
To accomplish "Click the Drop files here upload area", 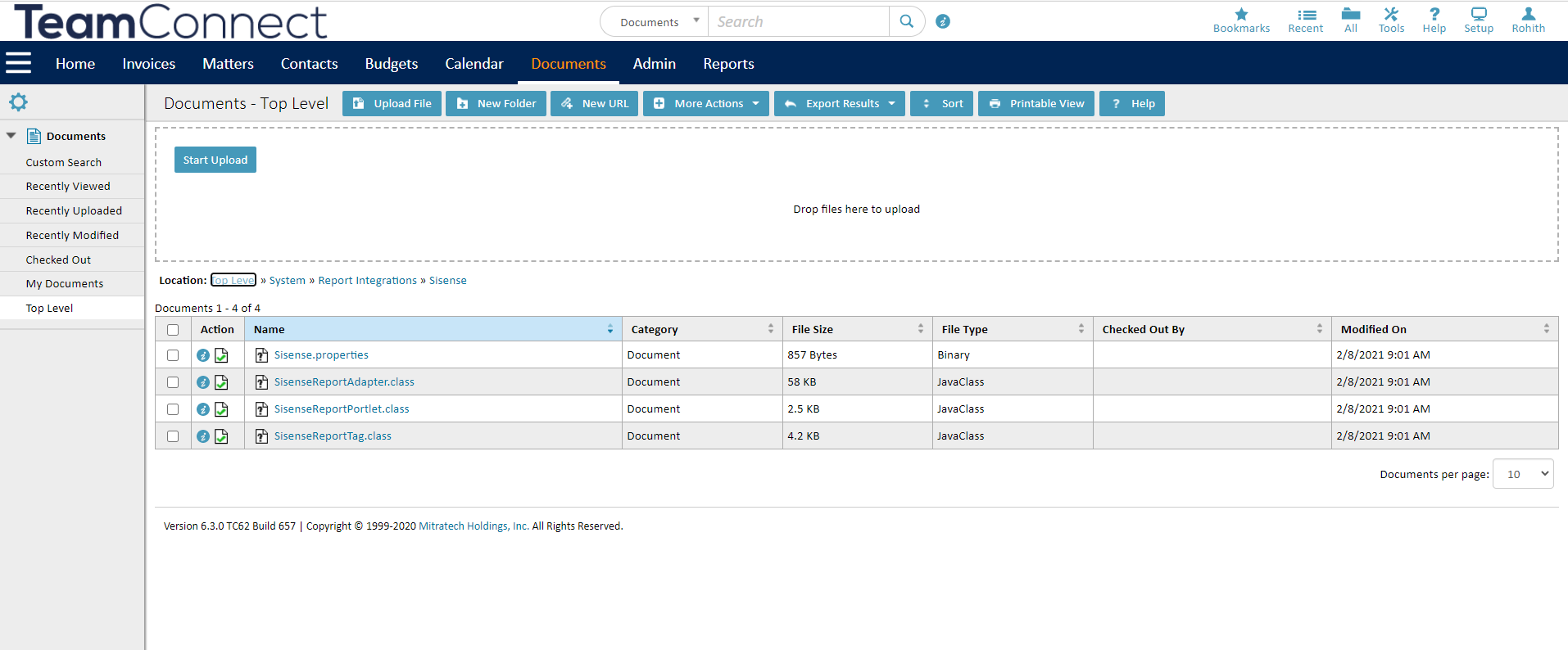I will tap(856, 195).
